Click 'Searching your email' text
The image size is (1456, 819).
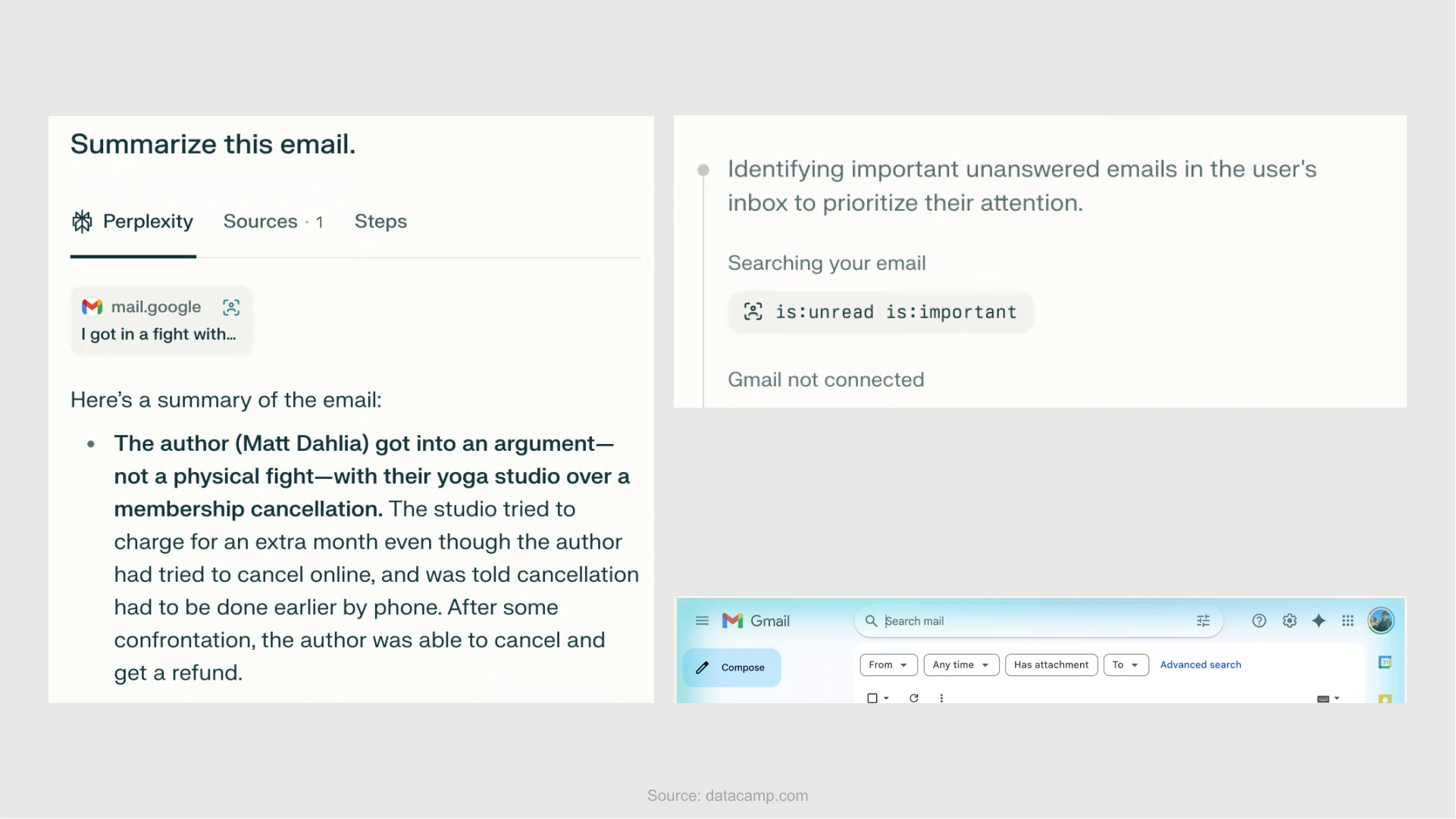[827, 263]
